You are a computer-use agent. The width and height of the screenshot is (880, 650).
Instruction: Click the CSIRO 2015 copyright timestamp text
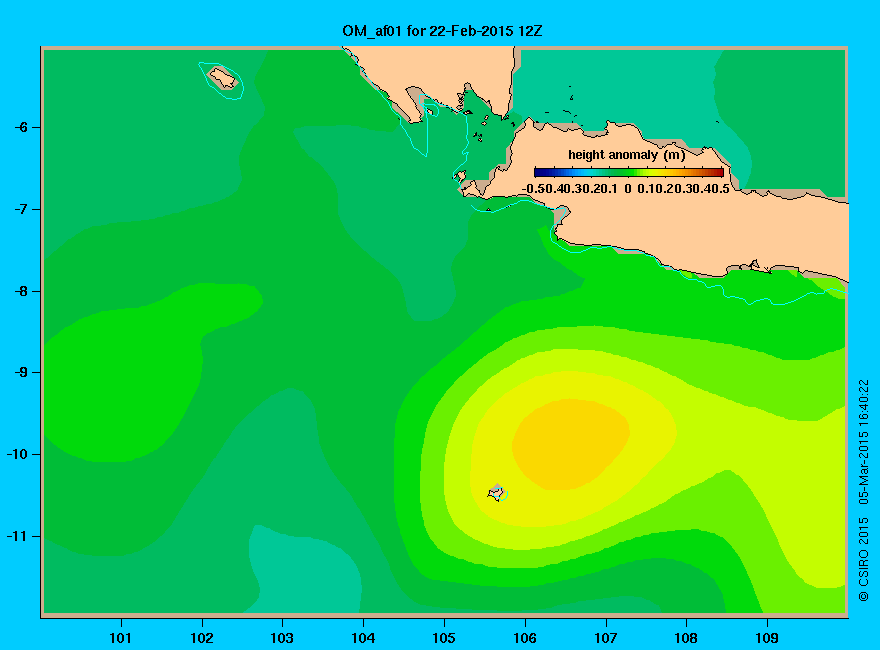(864, 491)
